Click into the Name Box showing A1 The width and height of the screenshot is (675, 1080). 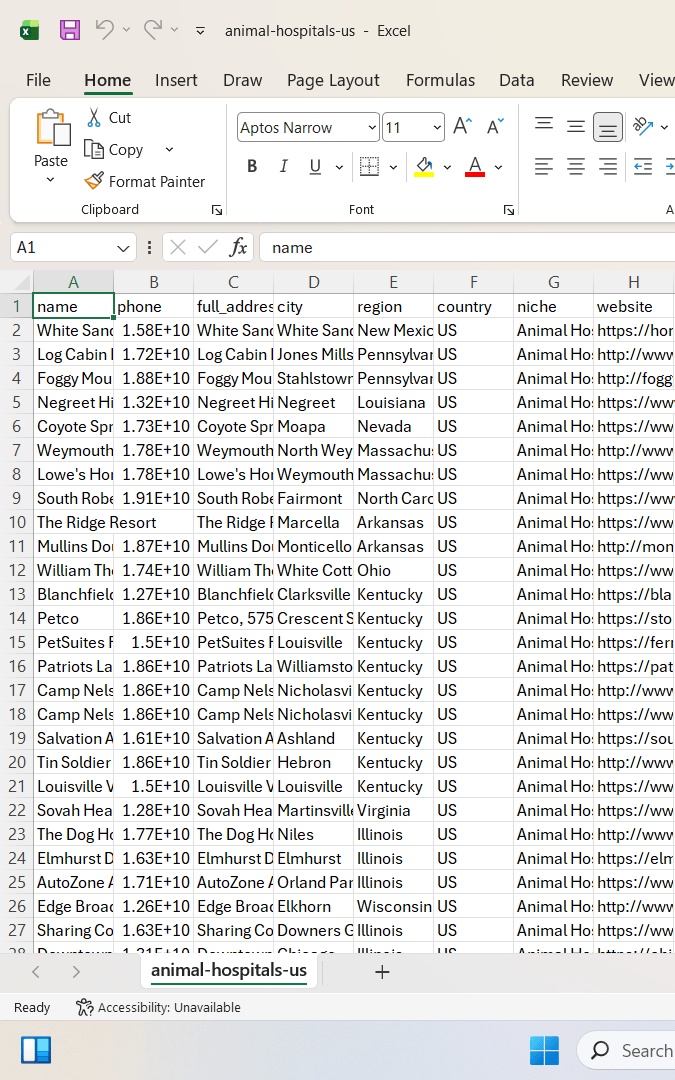click(62, 247)
